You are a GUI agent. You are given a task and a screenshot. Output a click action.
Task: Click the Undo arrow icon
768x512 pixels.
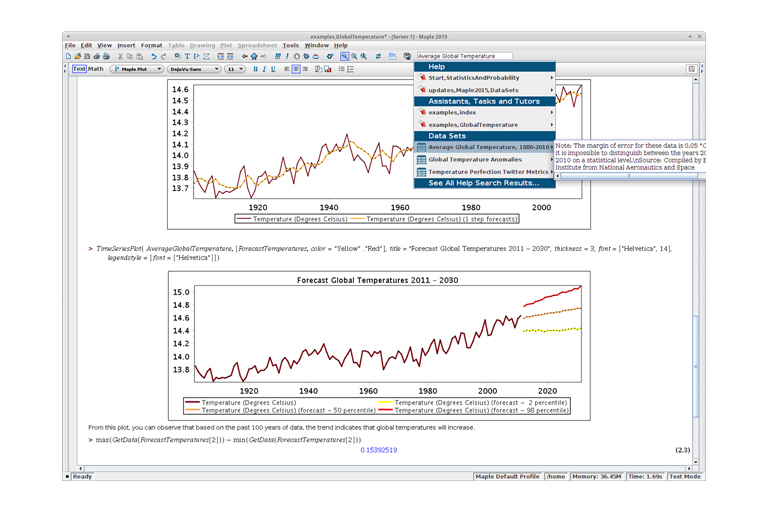(153, 57)
